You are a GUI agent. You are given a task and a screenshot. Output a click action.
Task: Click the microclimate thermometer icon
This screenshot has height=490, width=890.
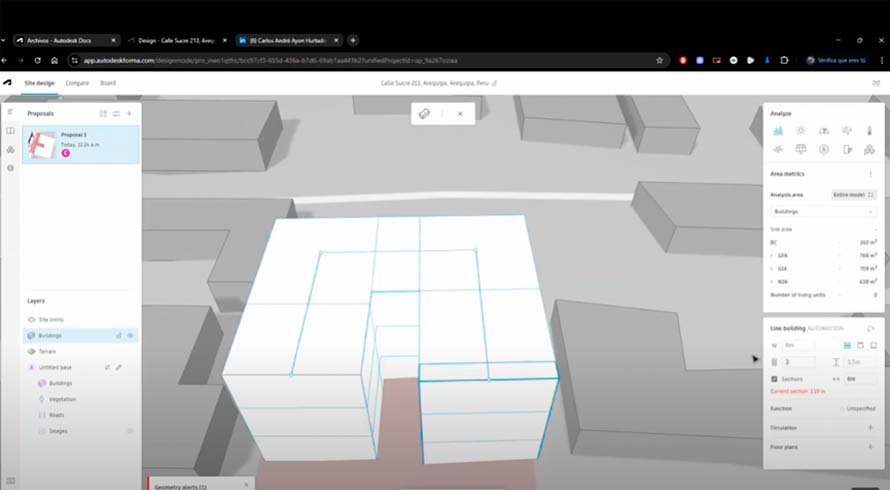(869, 130)
